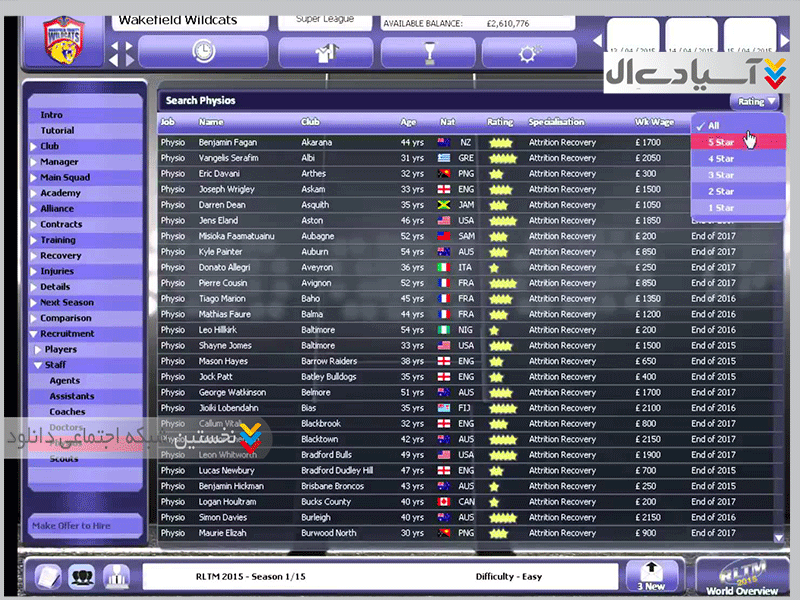
Task: Go to Coaches under Staff
Action: click(67, 412)
